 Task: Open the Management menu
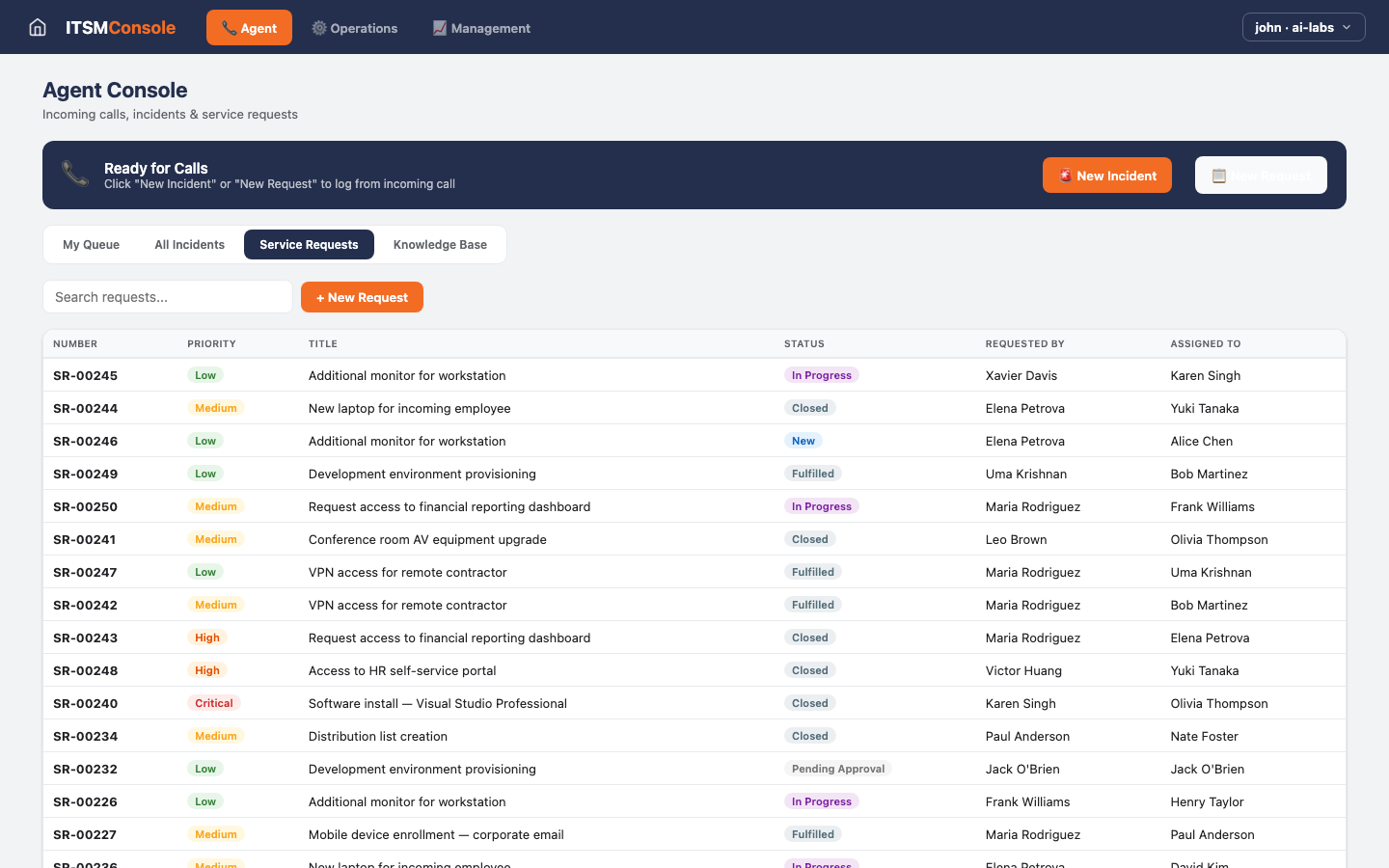(x=481, y=28)
